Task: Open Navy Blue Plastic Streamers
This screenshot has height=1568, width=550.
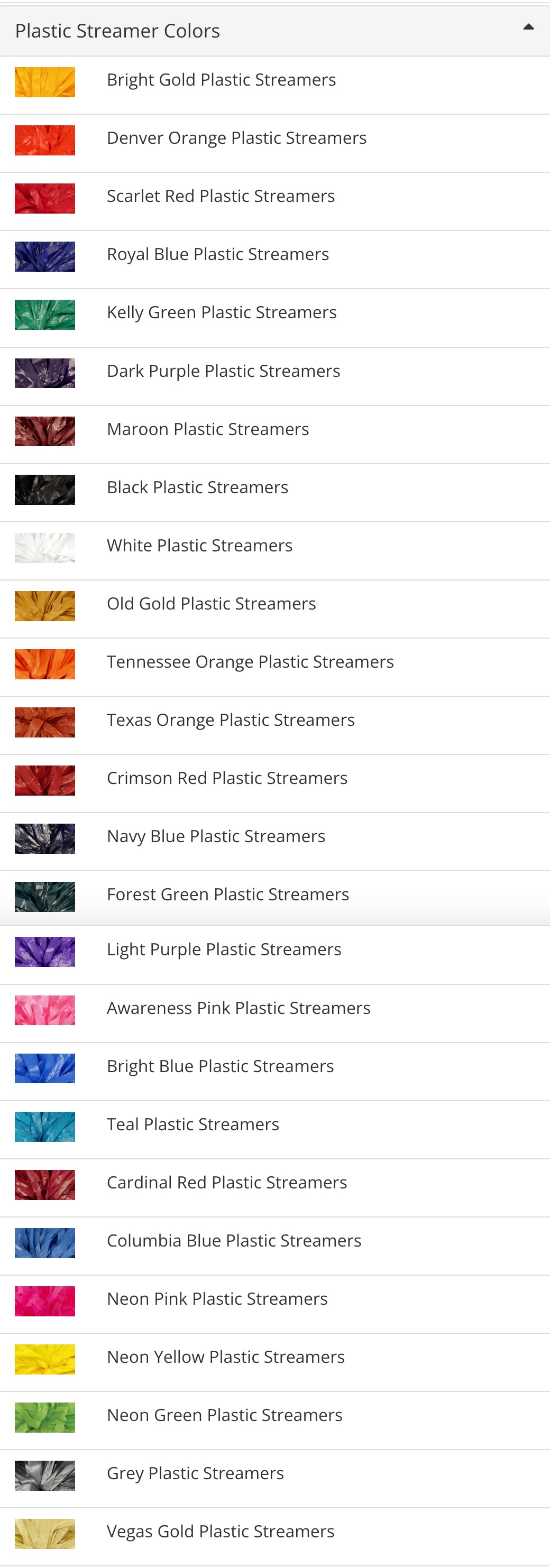Action: point(216,836)
